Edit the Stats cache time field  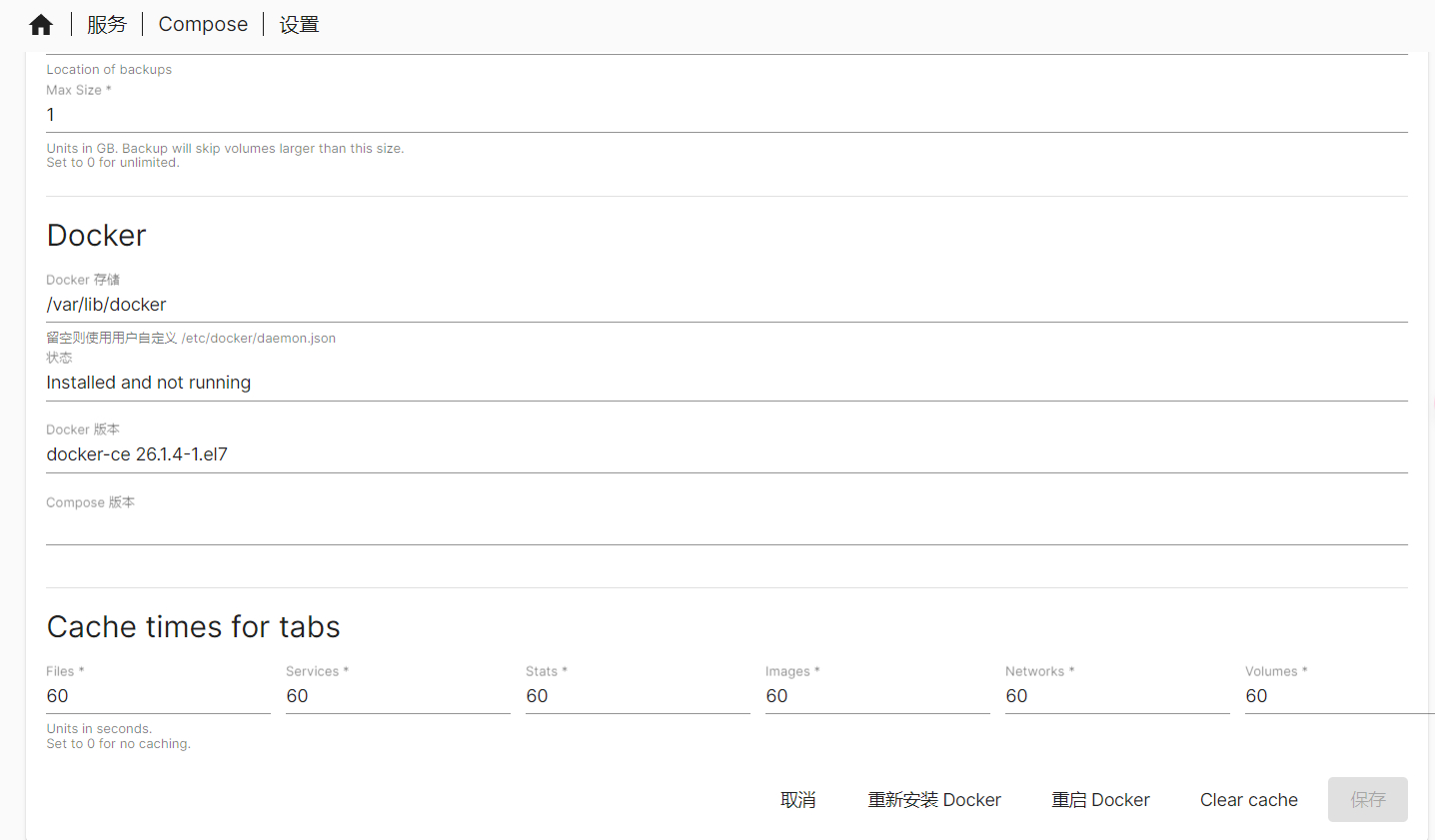(638, 696)
